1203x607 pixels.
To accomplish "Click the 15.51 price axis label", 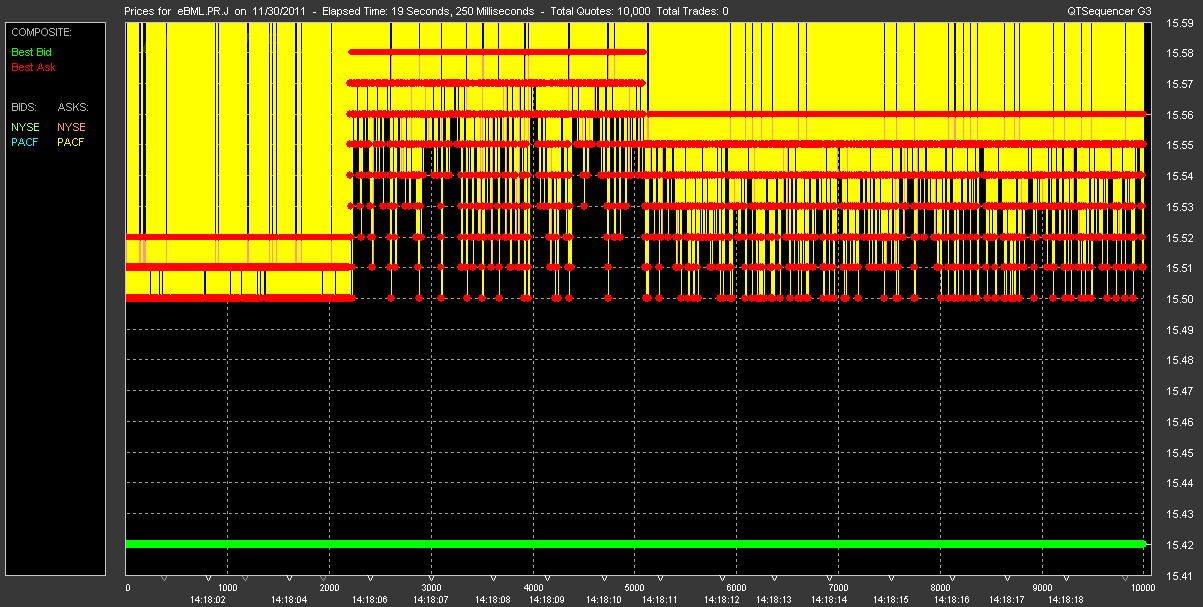I will click(x=1180, y=269).
